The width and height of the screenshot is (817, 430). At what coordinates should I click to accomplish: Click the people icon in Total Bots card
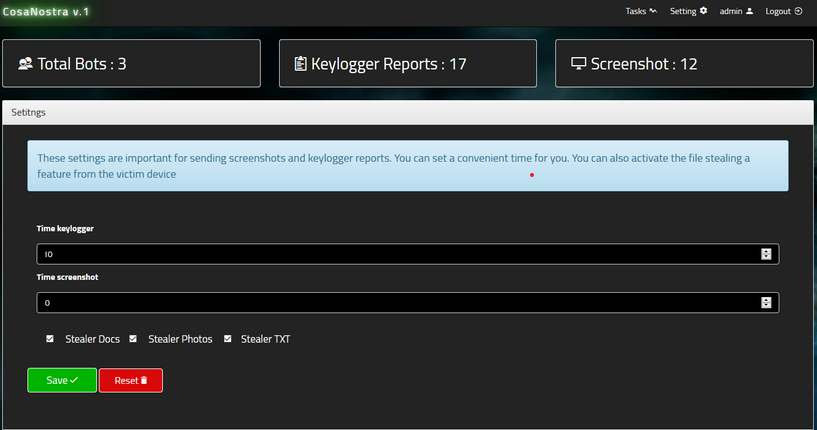point(26,64)
